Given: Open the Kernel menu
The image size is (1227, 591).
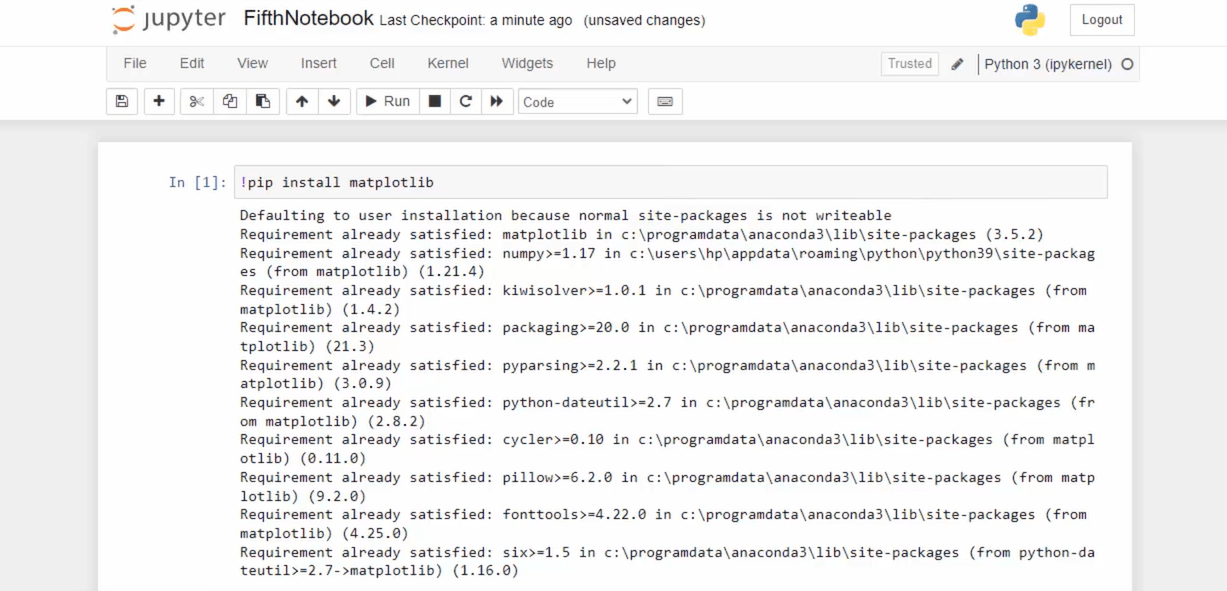Looking at the screenshot, I should point(447,63).
